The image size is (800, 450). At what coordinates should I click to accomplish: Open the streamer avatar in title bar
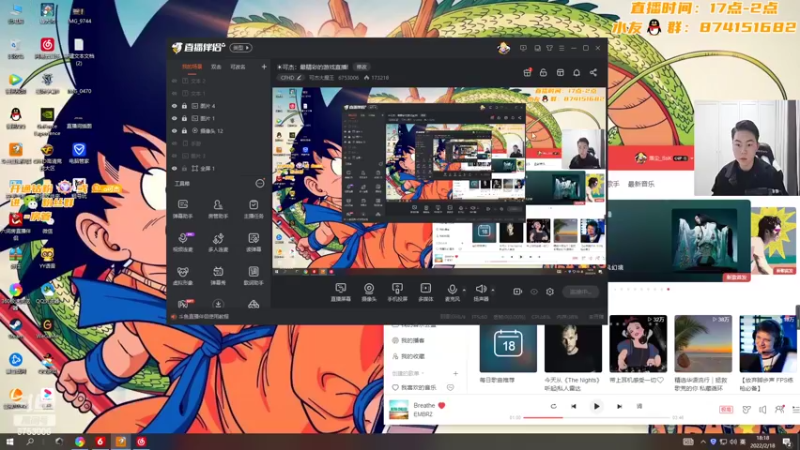504,48
